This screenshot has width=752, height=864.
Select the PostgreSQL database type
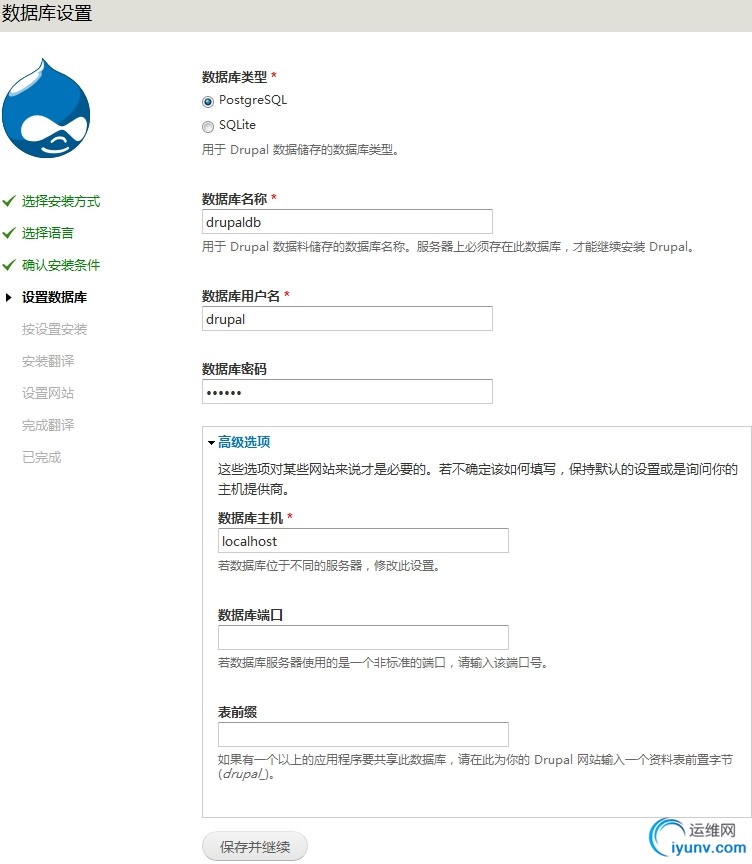tap(208, 101)
